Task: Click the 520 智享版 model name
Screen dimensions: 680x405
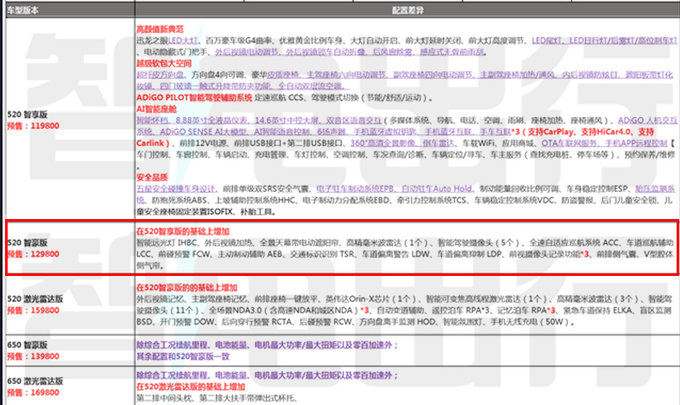Action: 27,114
